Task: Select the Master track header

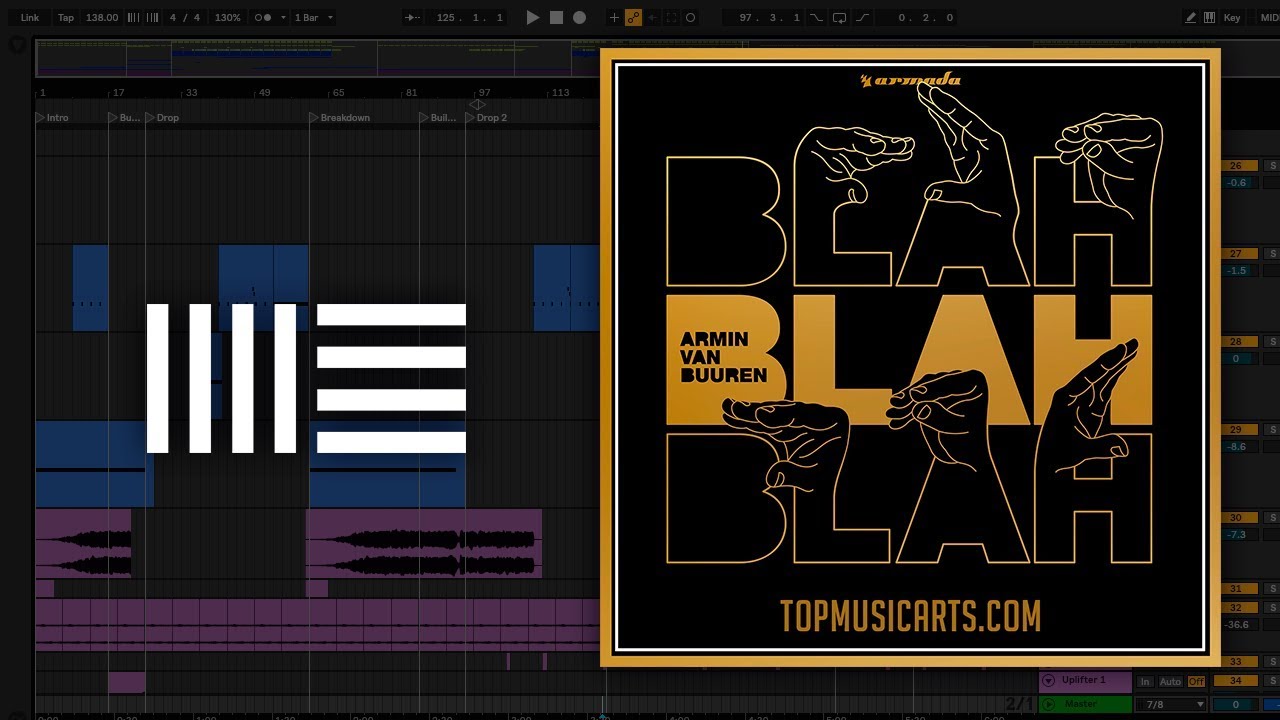Action: coord(1085,704)
